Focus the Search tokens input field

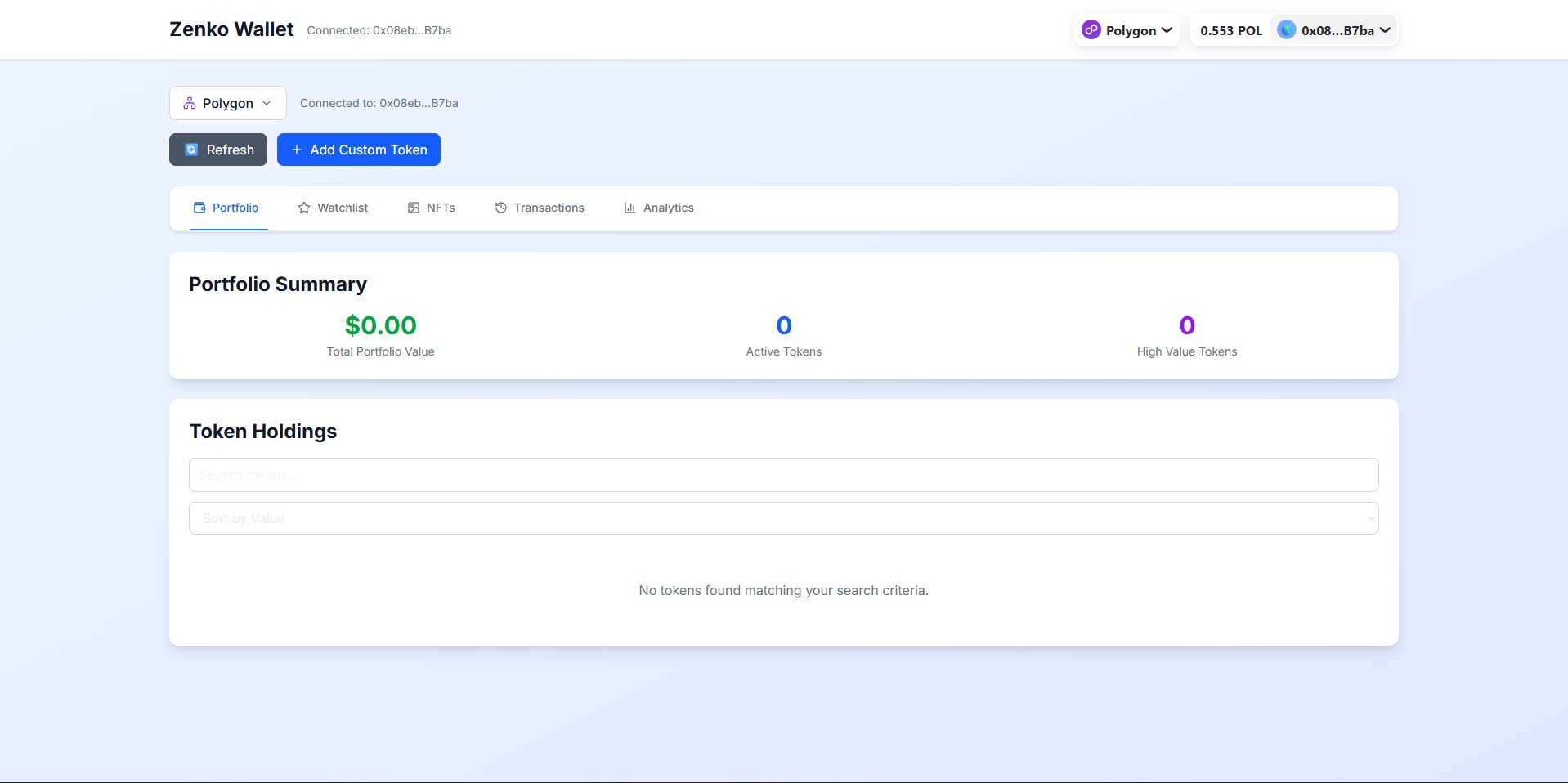783,475
